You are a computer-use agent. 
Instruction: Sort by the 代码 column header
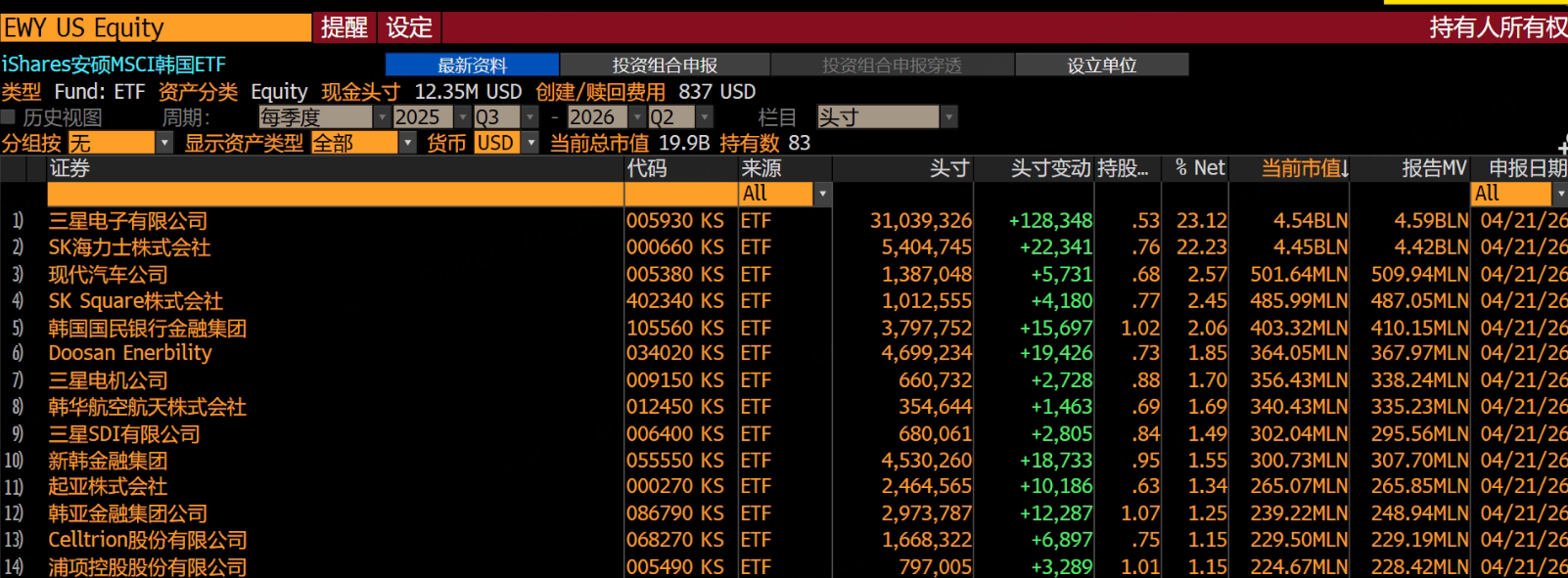(x=681, y=168)
